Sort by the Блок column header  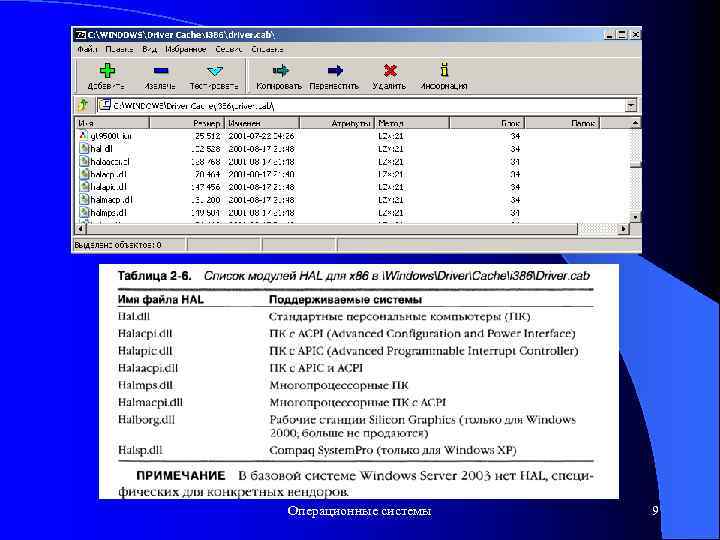[487, 123]
